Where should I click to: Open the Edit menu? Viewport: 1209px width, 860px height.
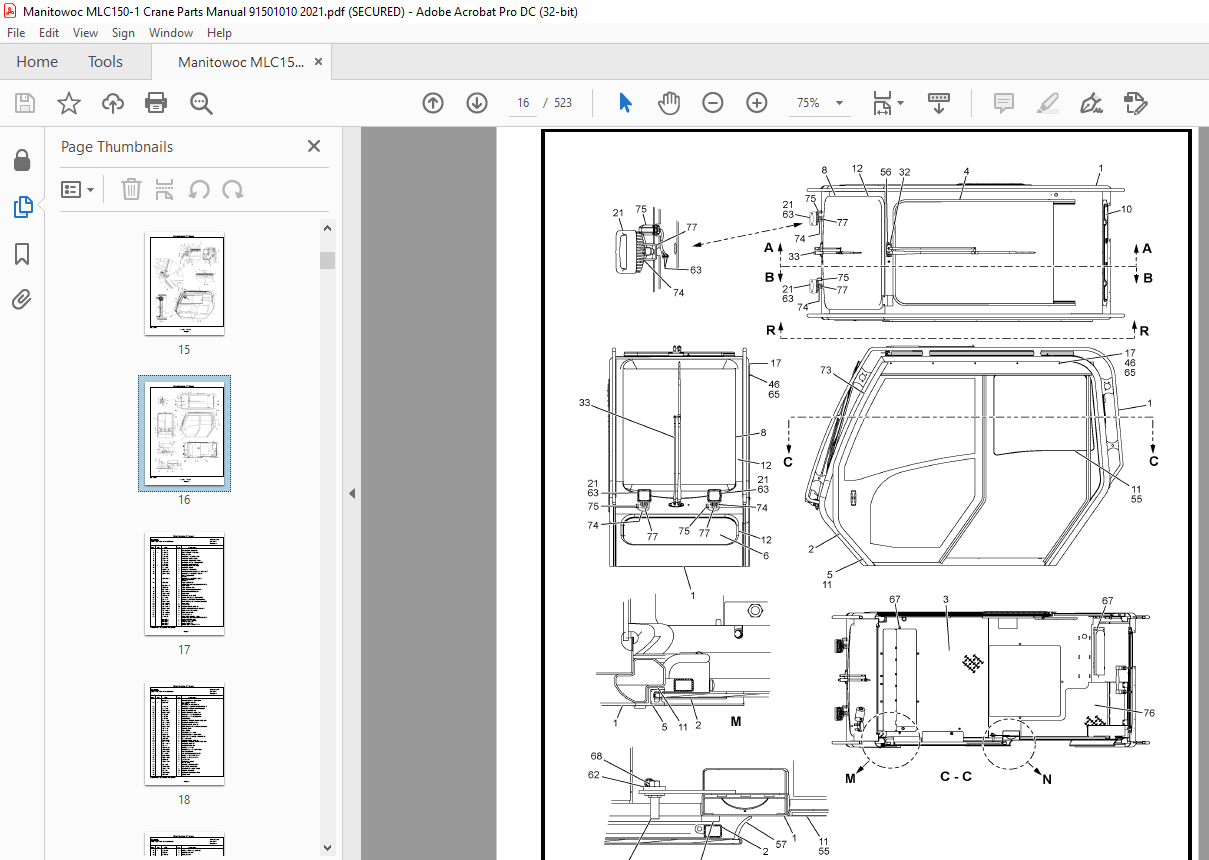pyautogui.click(x=49, y=33)
